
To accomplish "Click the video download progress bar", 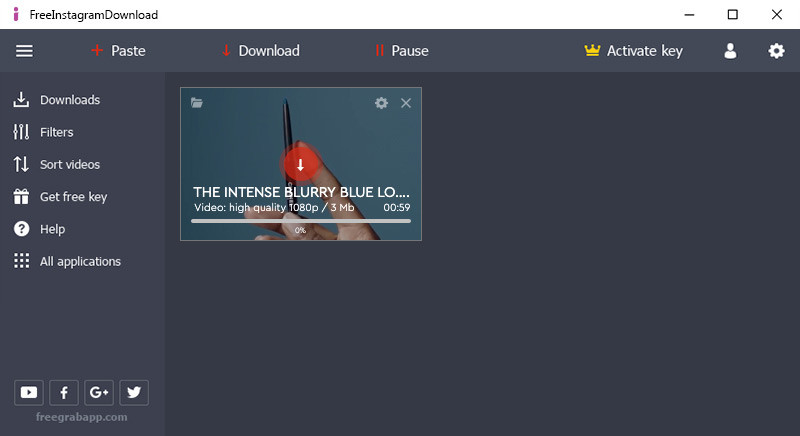I will click(301, 221).
